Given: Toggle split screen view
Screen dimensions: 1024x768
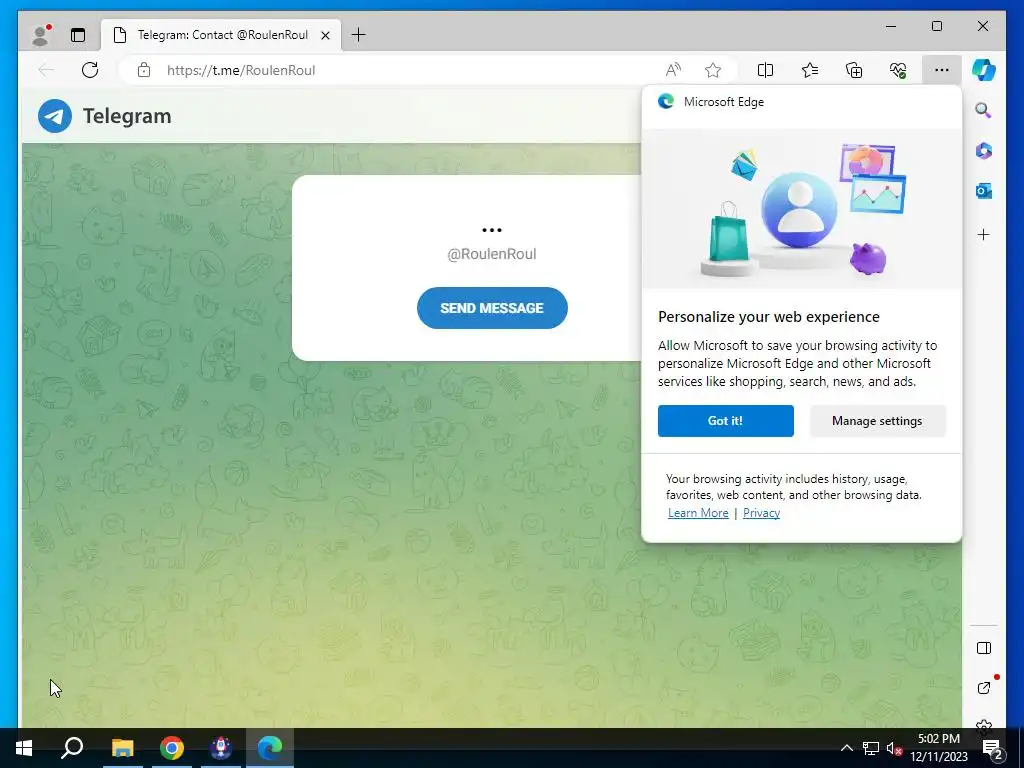Looking at the screenshot, I should point(765,70).
